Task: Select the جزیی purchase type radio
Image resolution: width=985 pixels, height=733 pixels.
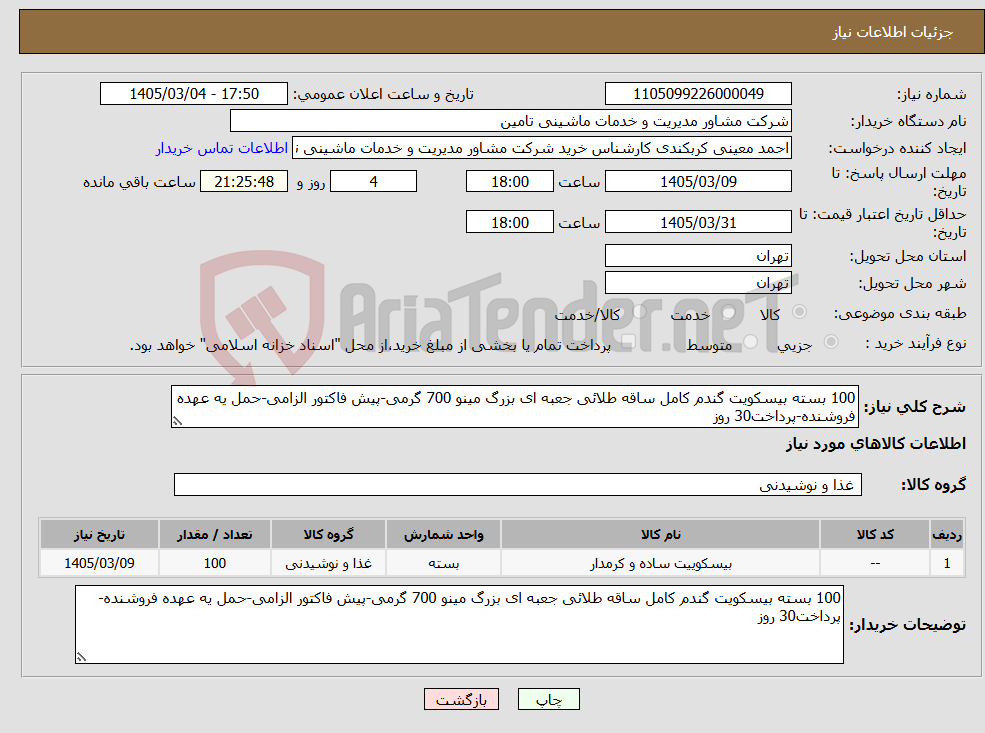Action: [x=830, y=342]
